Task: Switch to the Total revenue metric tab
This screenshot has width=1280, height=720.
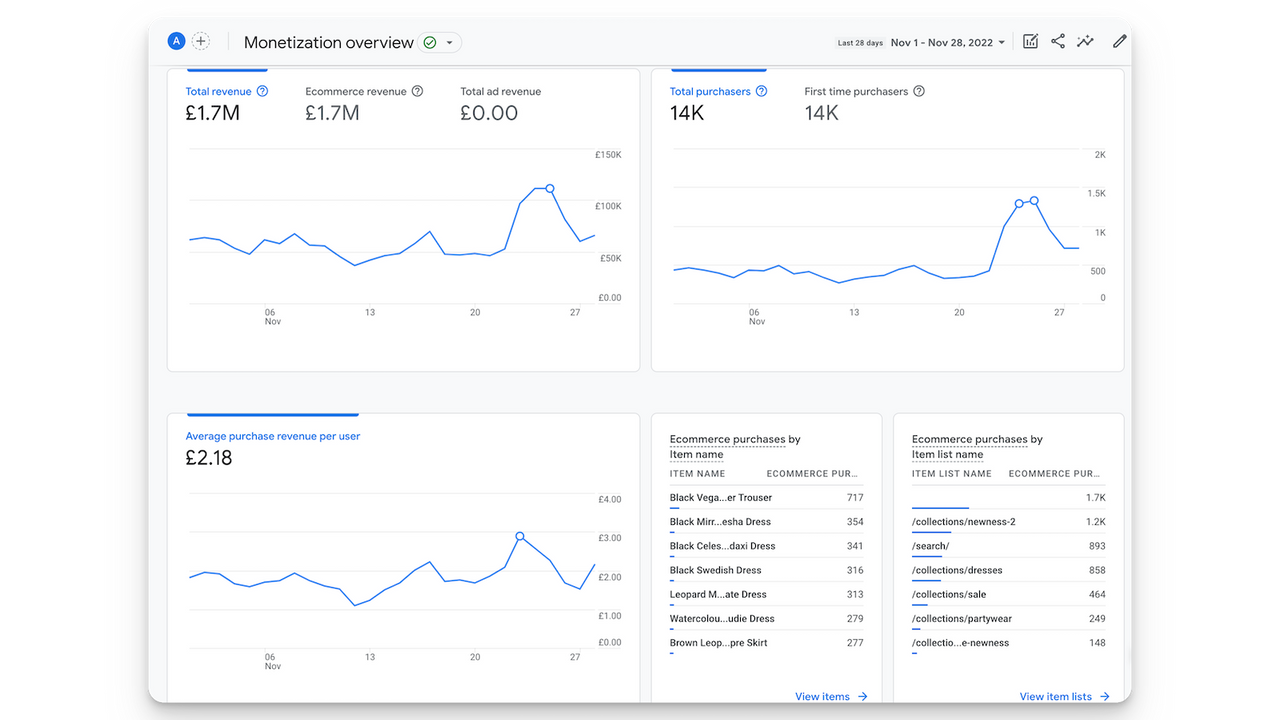Action: click(x=218, y=92)
